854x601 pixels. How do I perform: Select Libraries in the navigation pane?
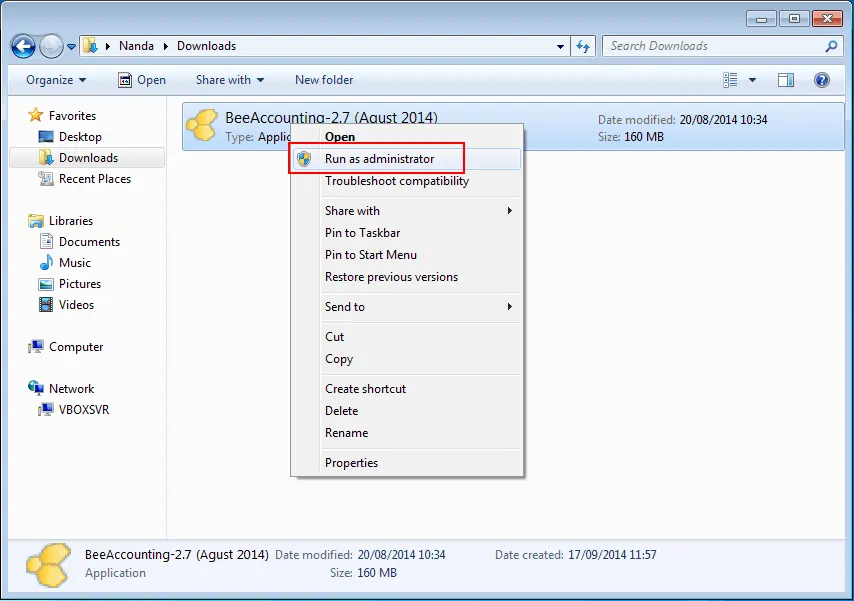pyautogui.click(x=71, y=221)
